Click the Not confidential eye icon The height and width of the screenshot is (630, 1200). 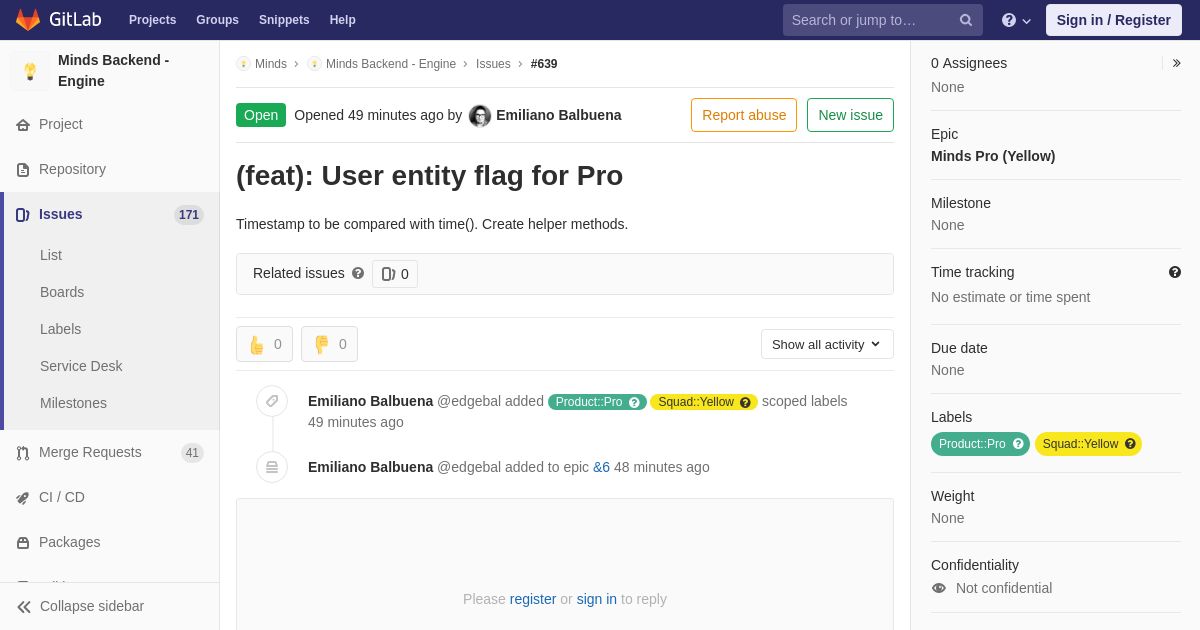939,588
